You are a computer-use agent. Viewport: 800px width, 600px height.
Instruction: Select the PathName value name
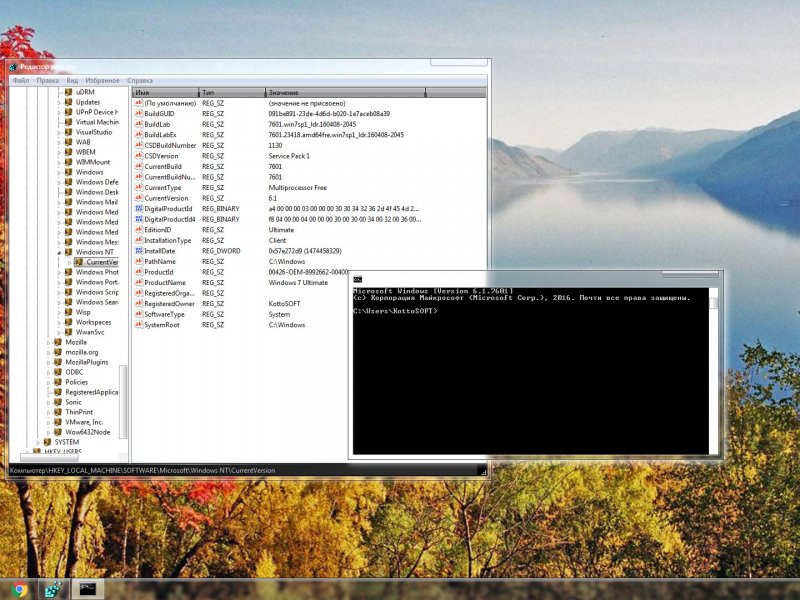tap(160, 261)
